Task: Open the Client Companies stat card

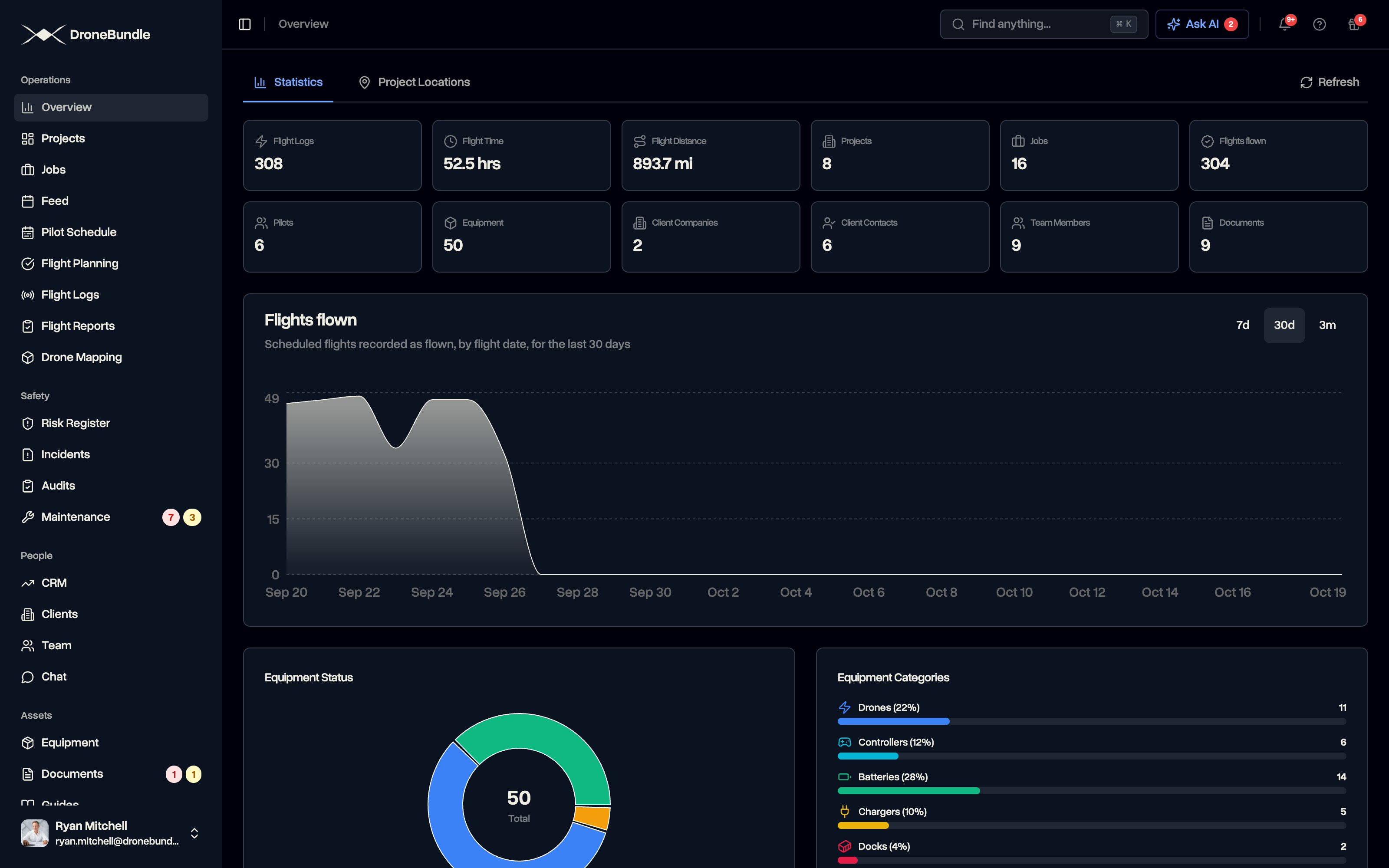Action: [x=711, y=237]
